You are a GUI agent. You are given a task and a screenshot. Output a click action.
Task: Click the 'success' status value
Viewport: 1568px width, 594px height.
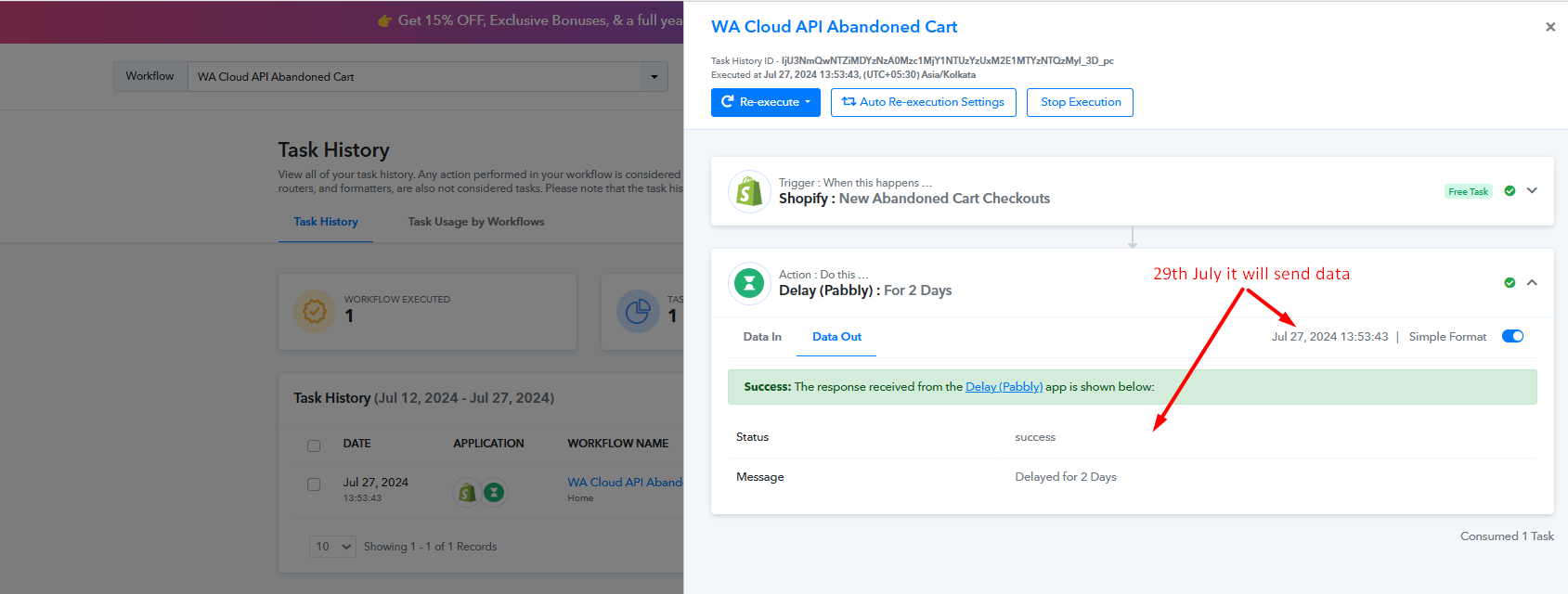click(1035, 437)
